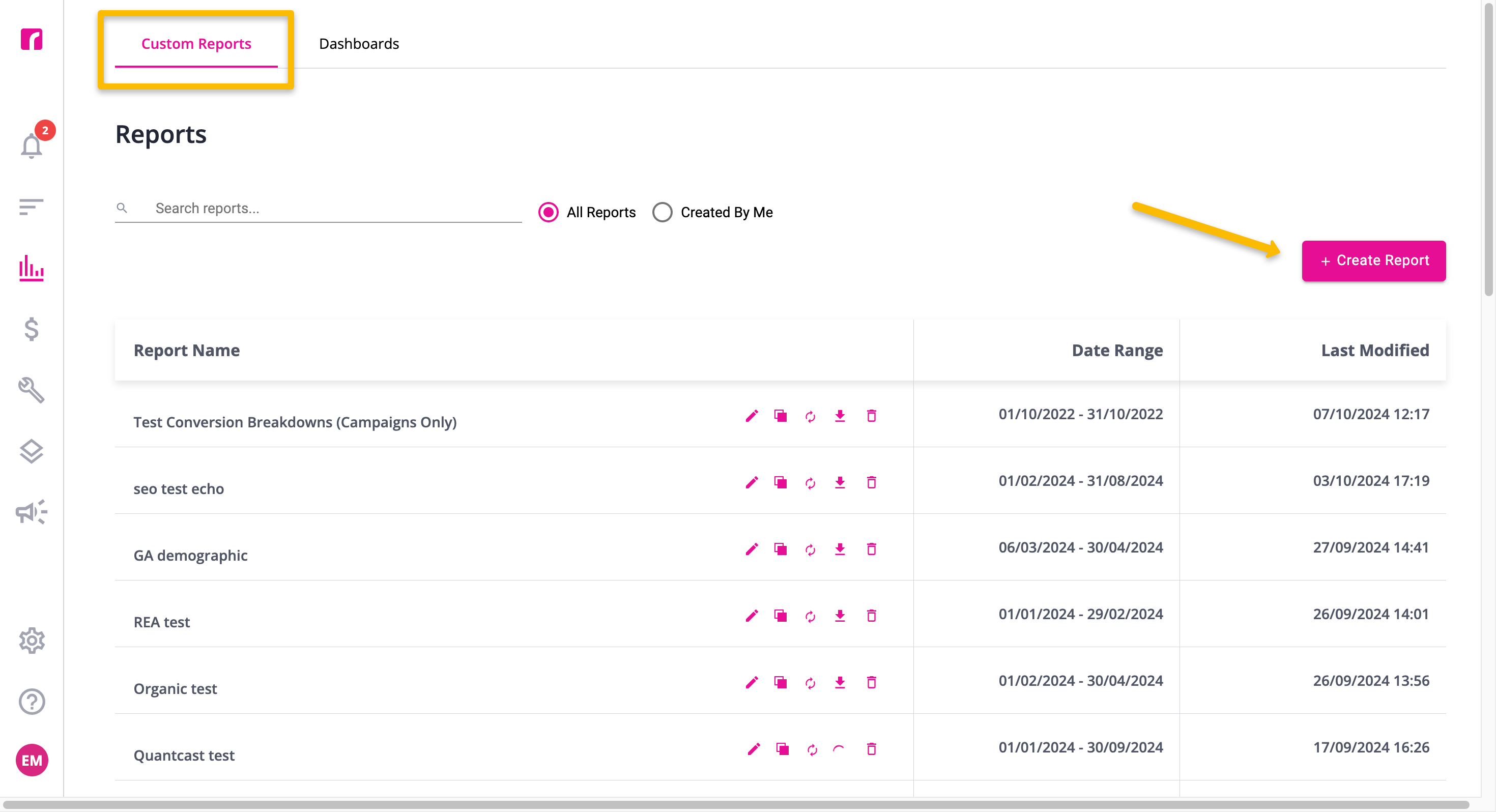Open the Test Conversion Breakdowns (Campaigns Only) report
The image size is (1496, 812).
coord(295,422)
